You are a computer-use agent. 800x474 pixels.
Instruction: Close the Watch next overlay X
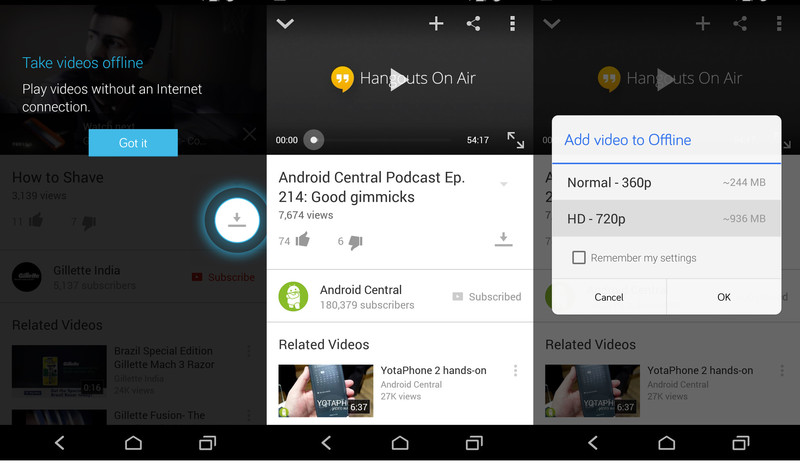tap(249, 134)
